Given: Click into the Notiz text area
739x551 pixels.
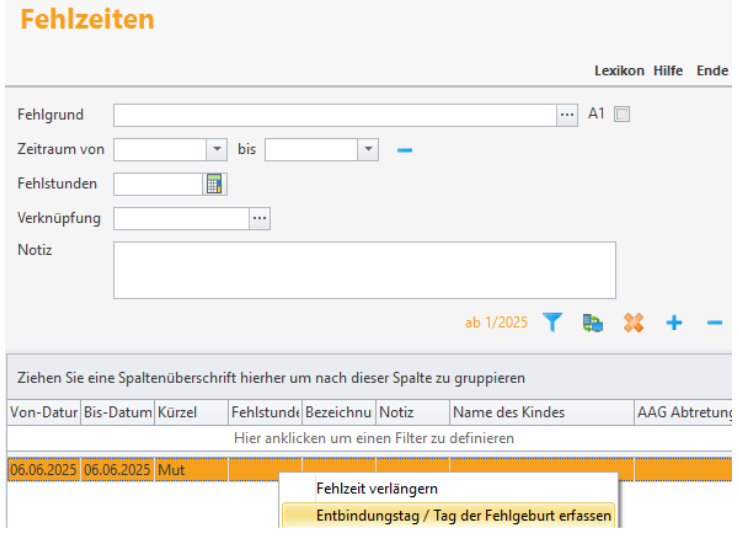Looking at the screenshot, I should [x=364, y=269].
